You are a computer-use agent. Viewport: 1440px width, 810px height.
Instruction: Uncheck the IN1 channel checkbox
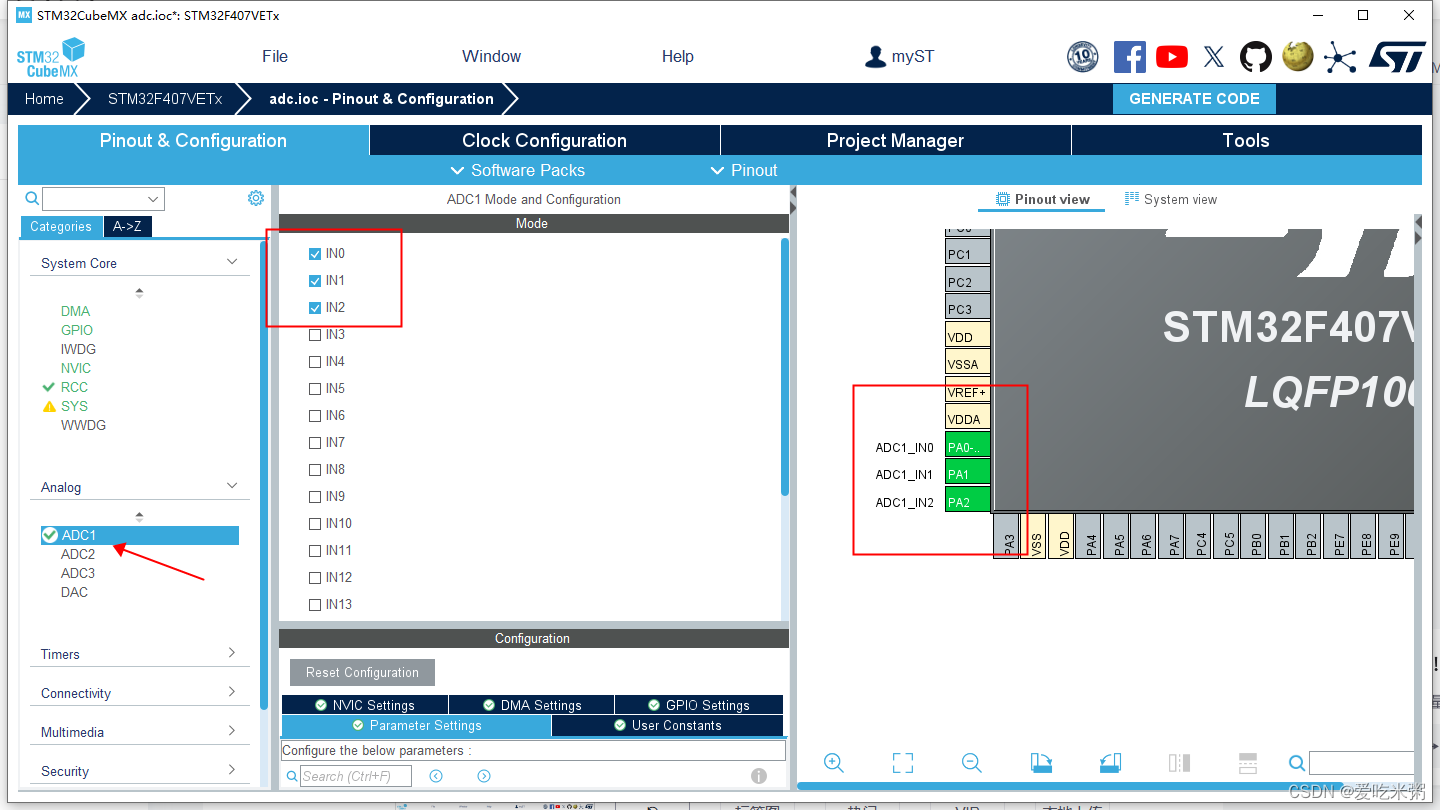tap(316, 281)
